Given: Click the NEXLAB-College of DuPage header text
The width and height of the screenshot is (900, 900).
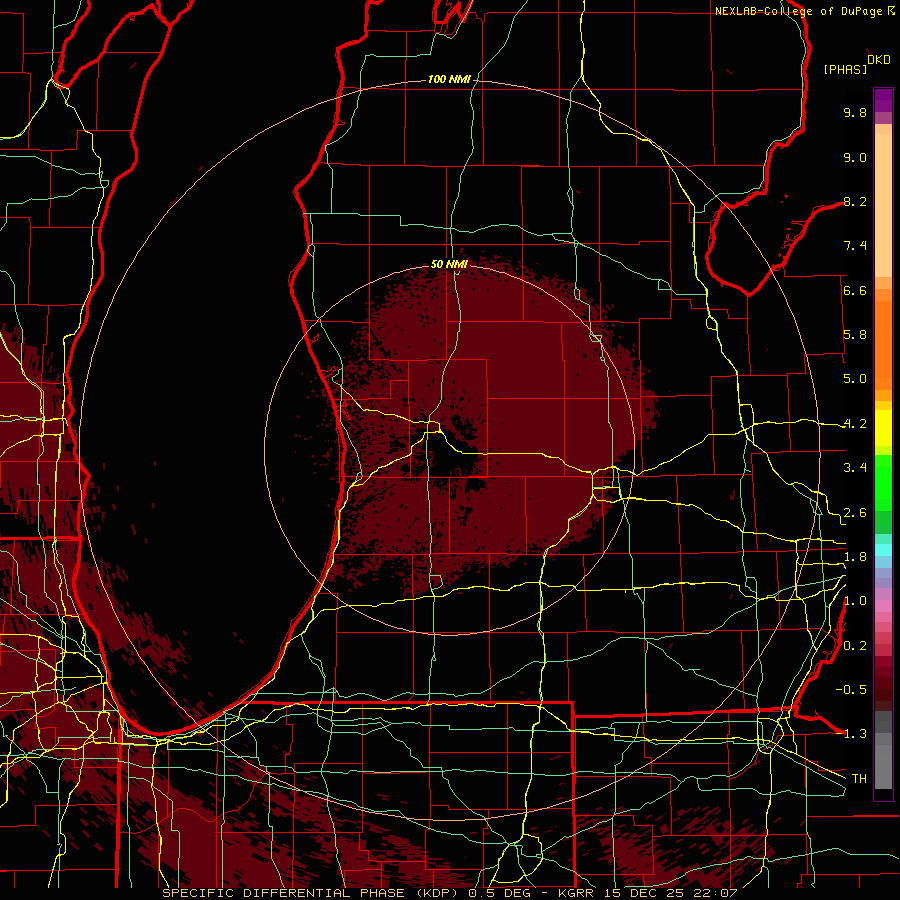Looking at the screenshot, I should [799, 11].
